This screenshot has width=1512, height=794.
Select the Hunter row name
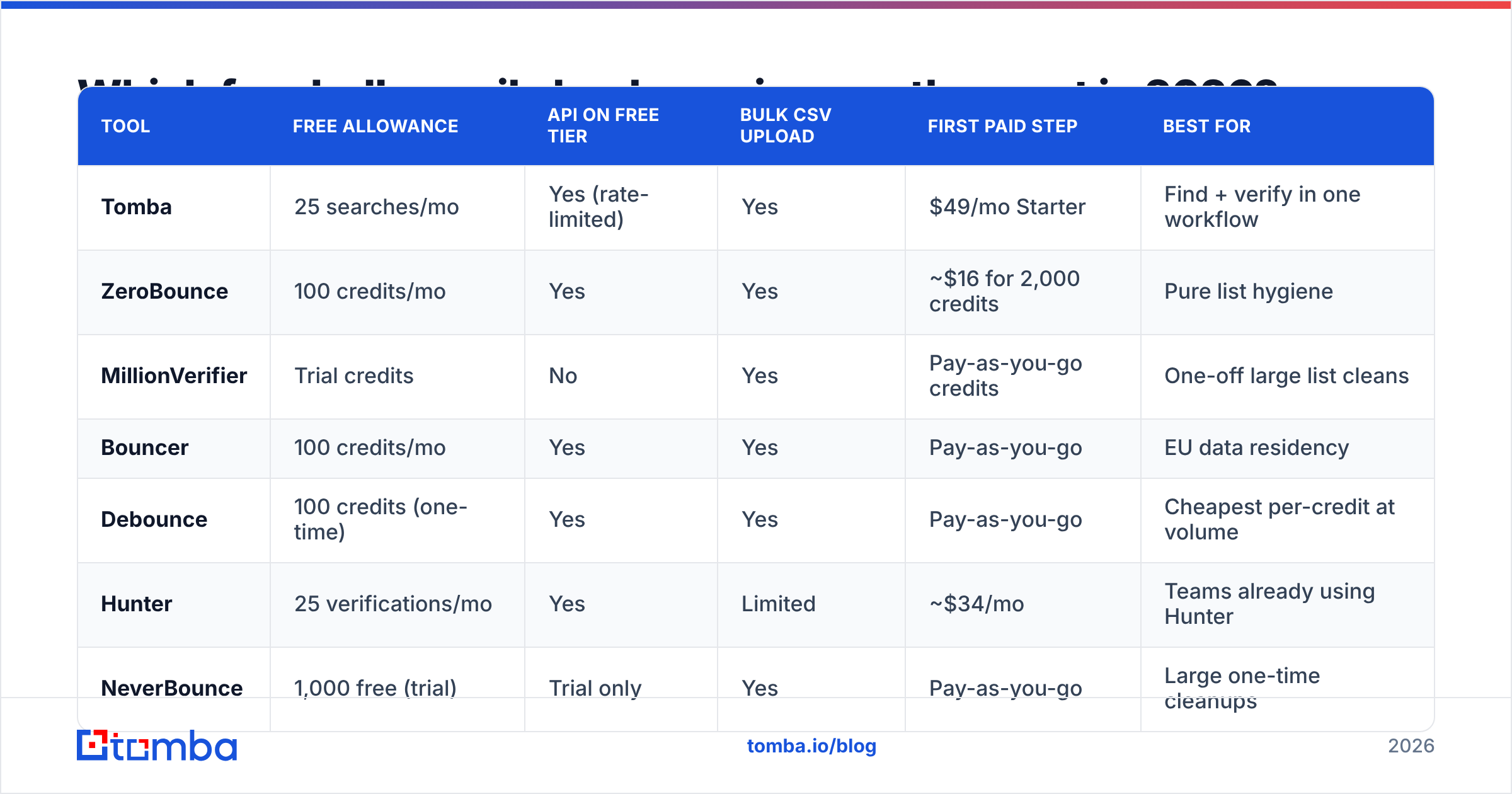[137, 604]
